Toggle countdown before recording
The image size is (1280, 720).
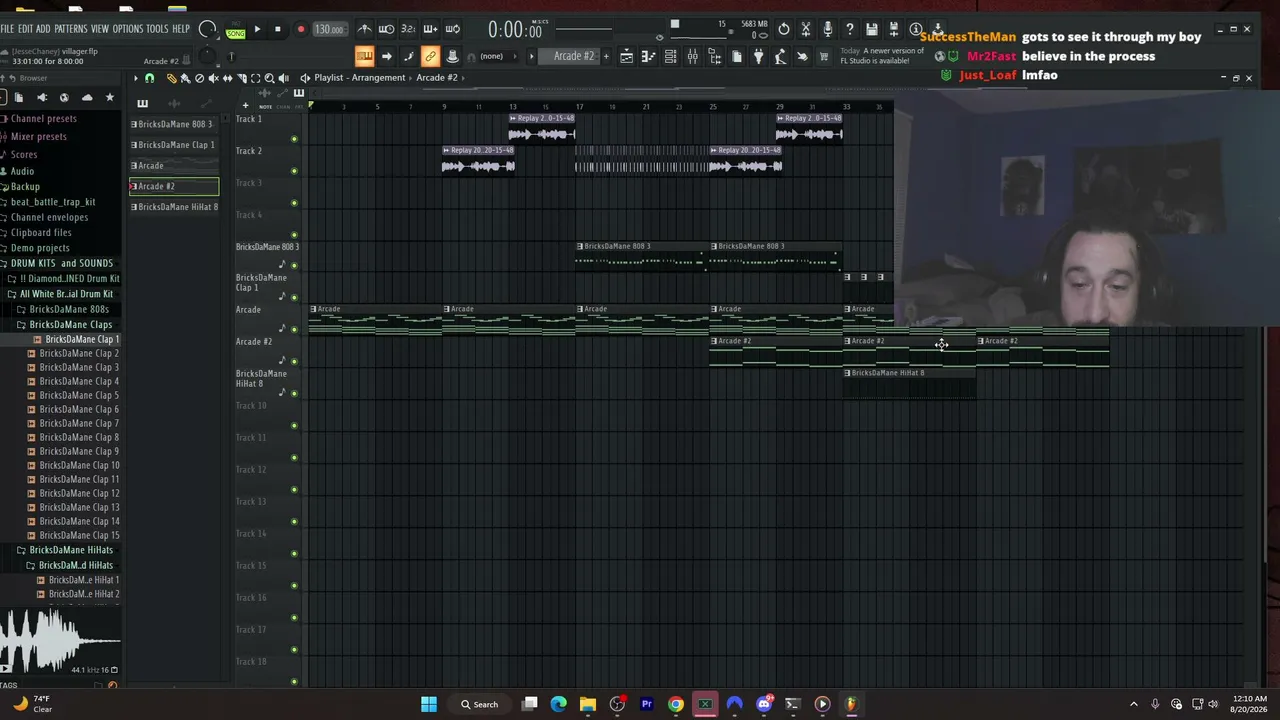coord(408,29)
